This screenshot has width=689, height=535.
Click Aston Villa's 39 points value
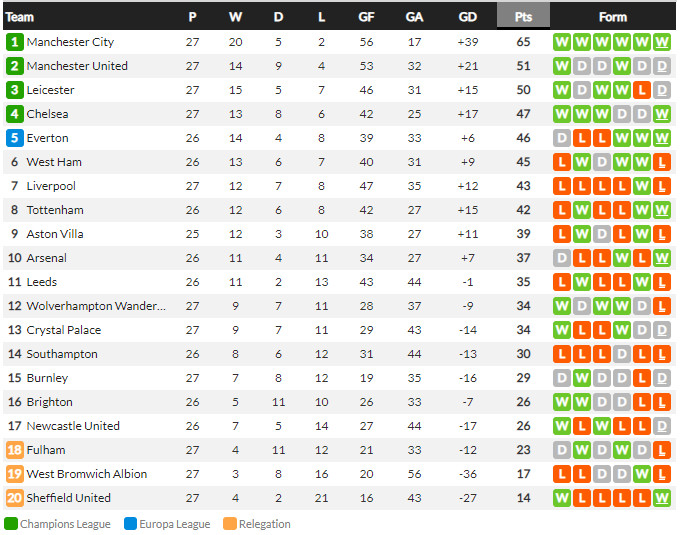(523, 234)
